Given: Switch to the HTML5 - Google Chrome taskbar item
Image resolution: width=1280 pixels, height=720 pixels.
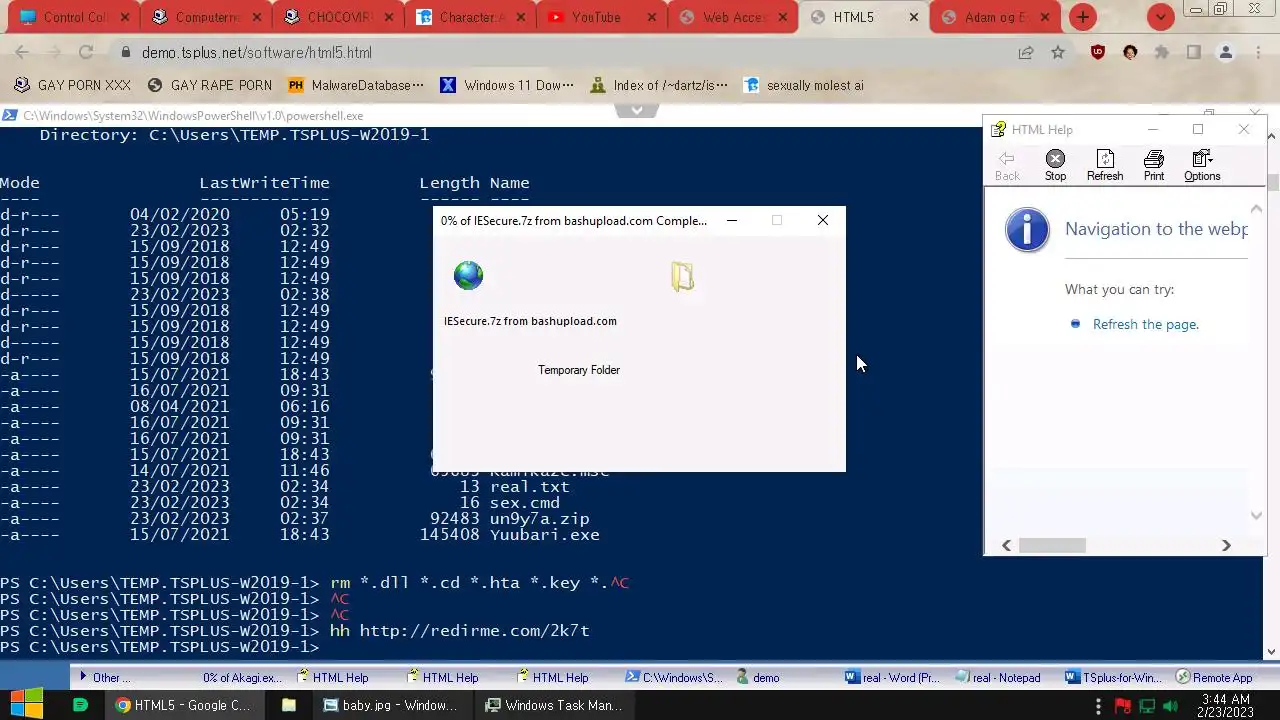Looking at the screenshot, I should (183, 705).
